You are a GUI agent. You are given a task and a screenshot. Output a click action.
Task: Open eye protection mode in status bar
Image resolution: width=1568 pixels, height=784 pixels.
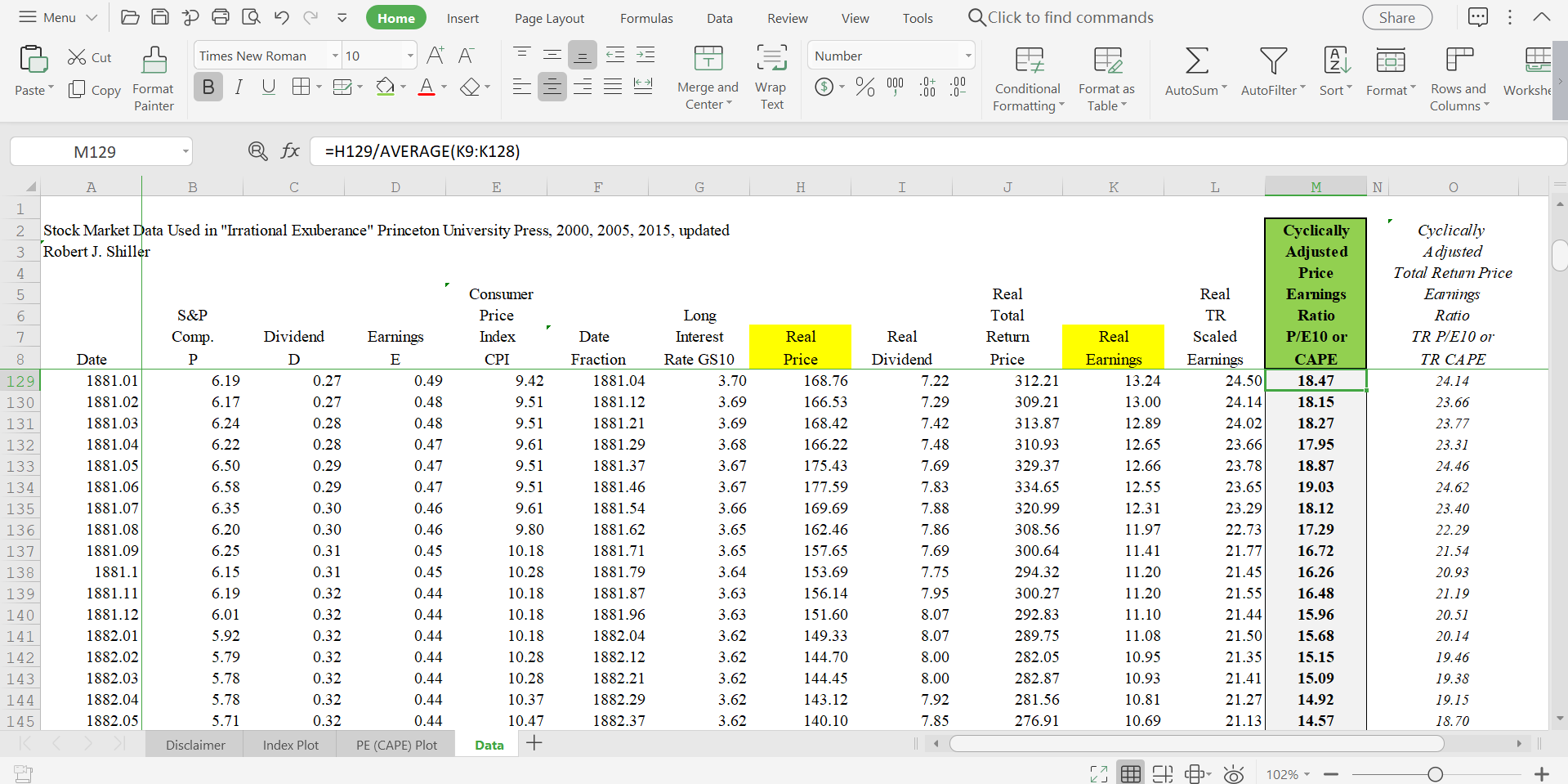(1234, 774)
